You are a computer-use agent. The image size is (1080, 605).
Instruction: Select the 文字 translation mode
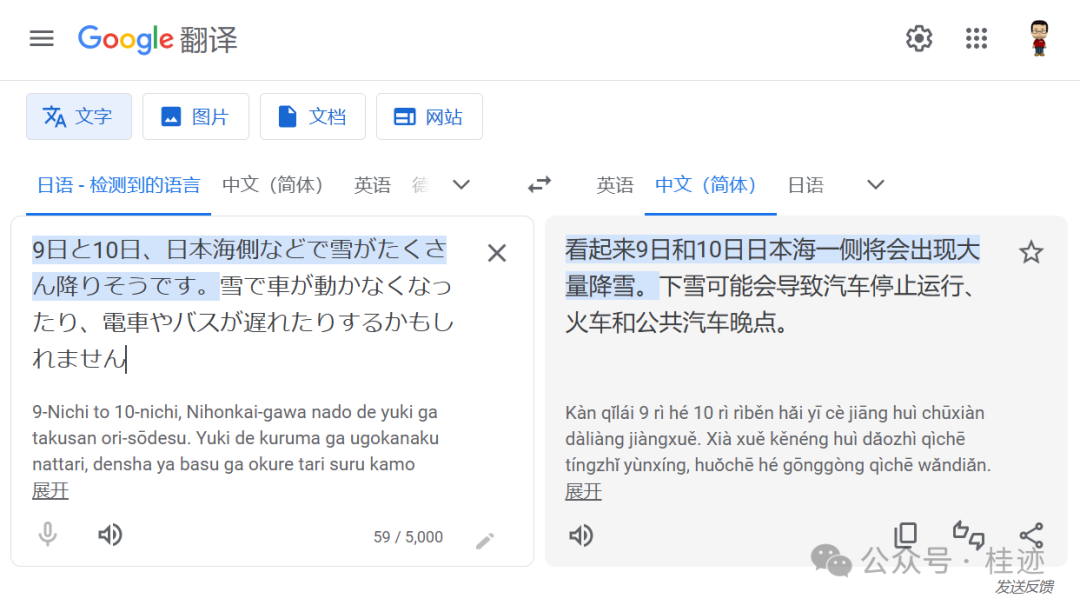pyautogui.click(x=79, y=116)
